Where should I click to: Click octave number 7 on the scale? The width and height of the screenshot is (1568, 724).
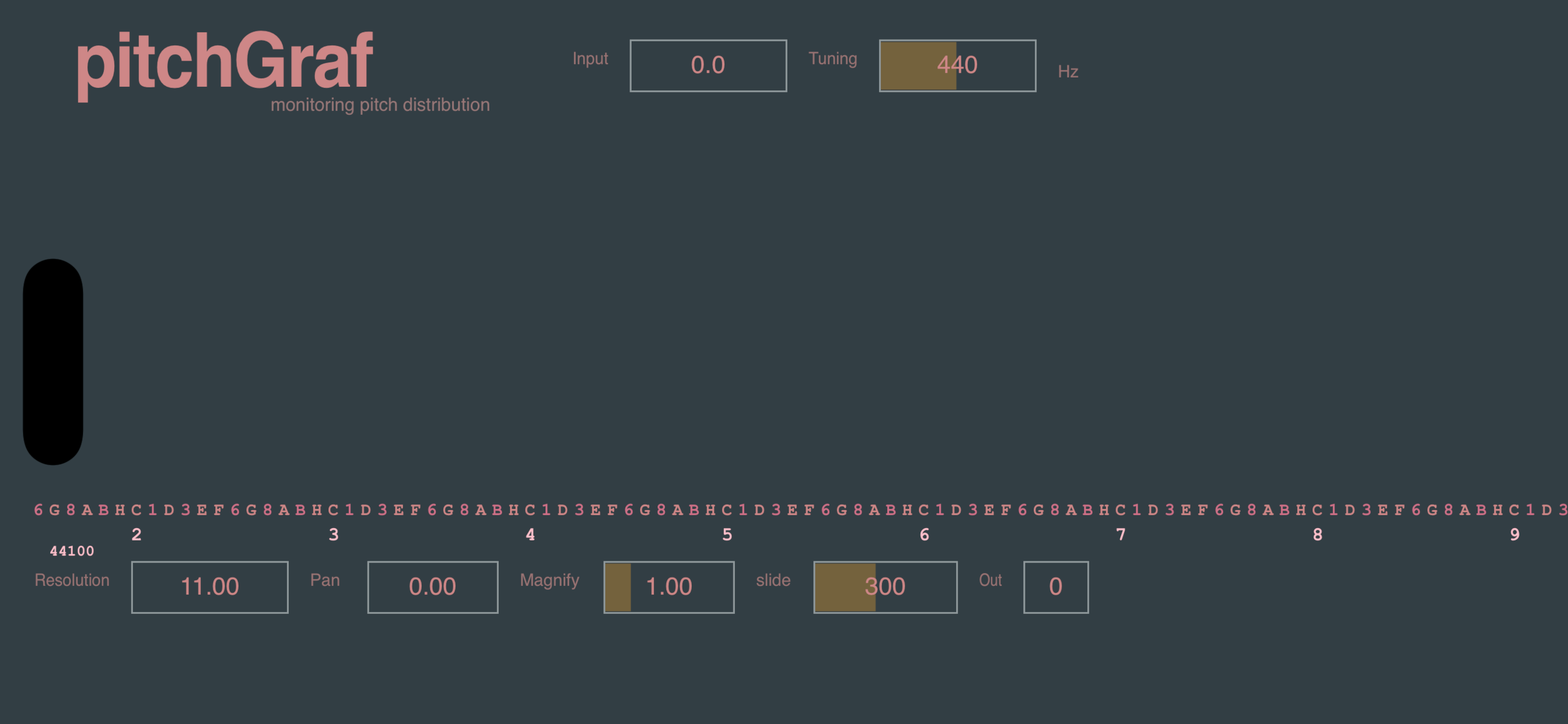click(x=1121, y=535)
